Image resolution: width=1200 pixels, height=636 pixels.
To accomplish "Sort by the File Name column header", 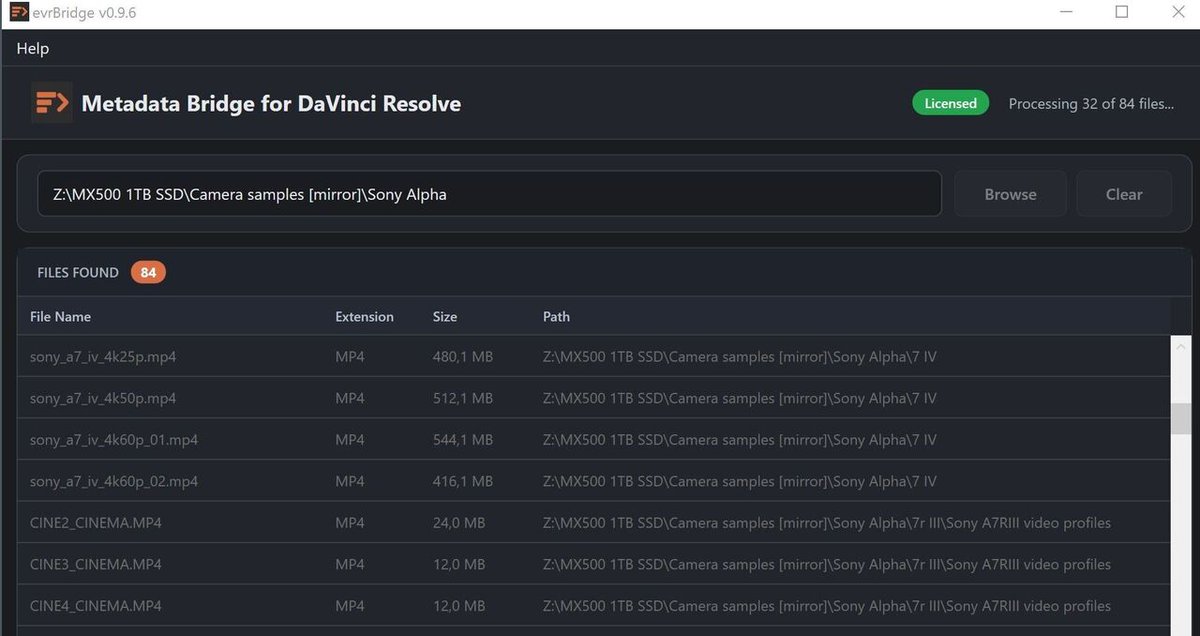I will pyautogui.click(x=60, y=316).
